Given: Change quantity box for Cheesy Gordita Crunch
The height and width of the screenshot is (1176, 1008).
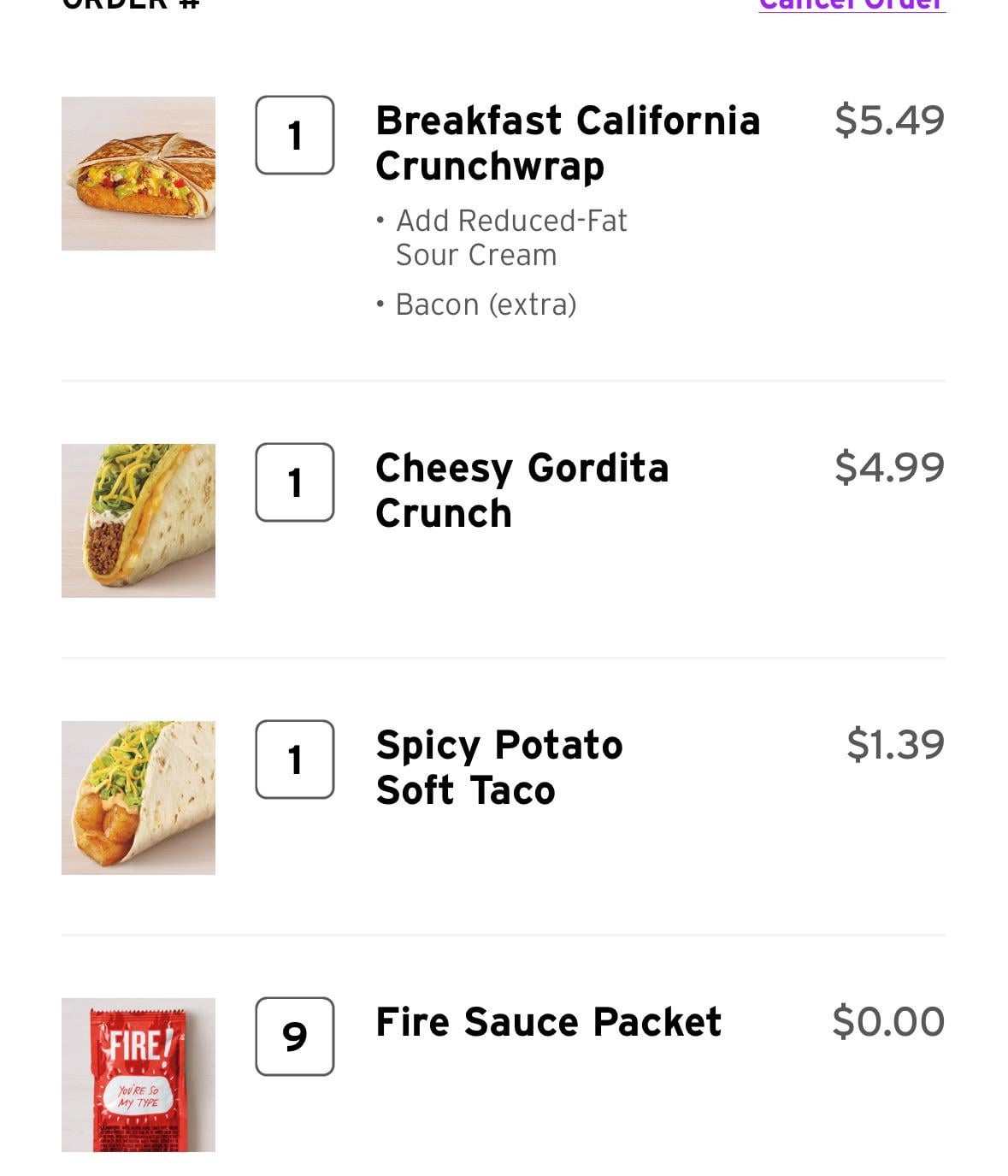Looking at the screenshot, I should pos(295,482).
